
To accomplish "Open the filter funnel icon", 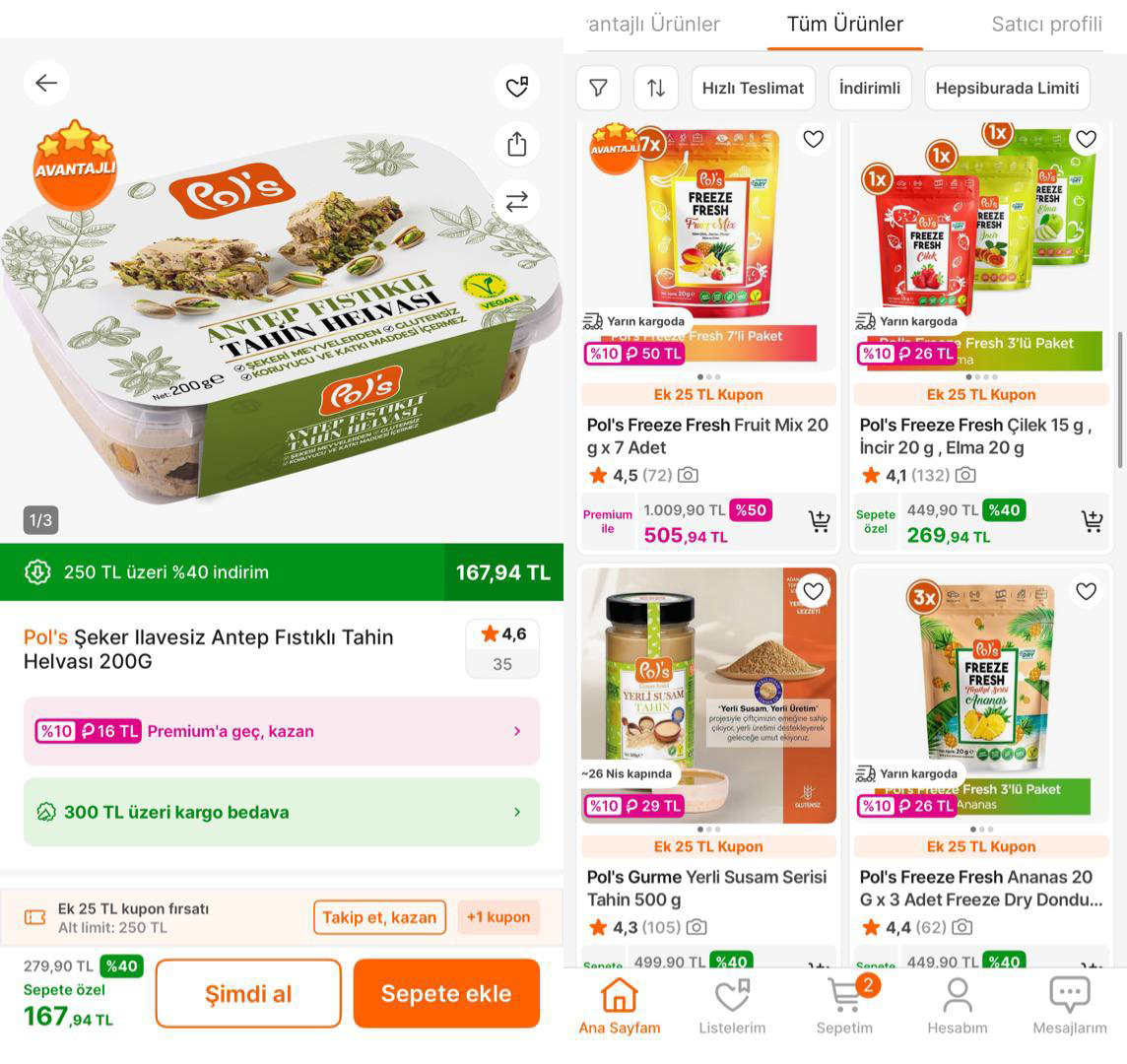I will [598, 89].
